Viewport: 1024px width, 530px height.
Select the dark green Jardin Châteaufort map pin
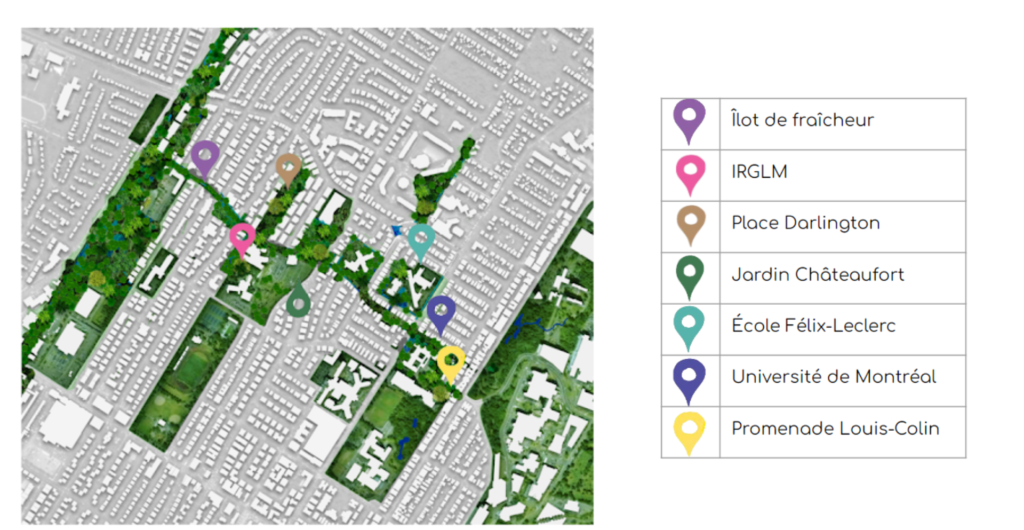click(297, 299)
